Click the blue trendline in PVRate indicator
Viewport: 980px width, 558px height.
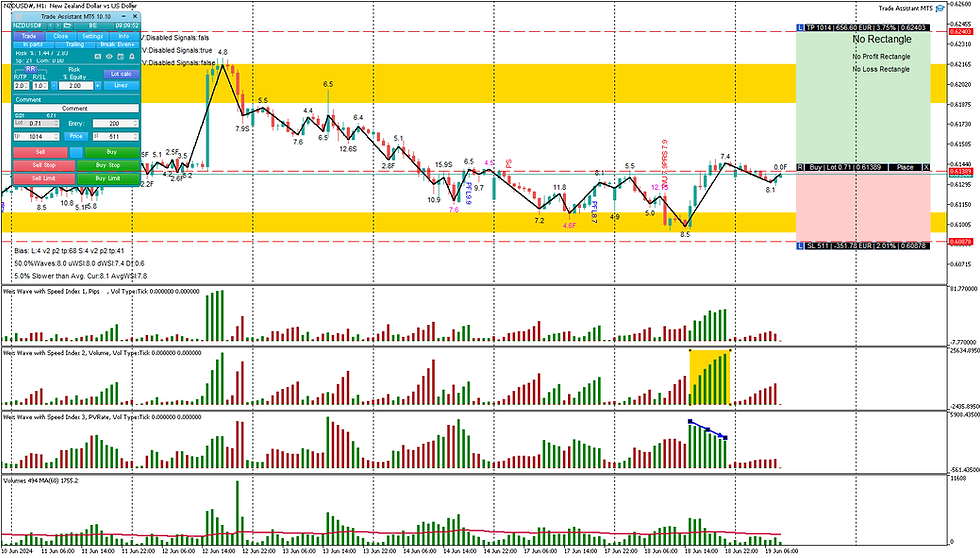click(x=708, y=429)
